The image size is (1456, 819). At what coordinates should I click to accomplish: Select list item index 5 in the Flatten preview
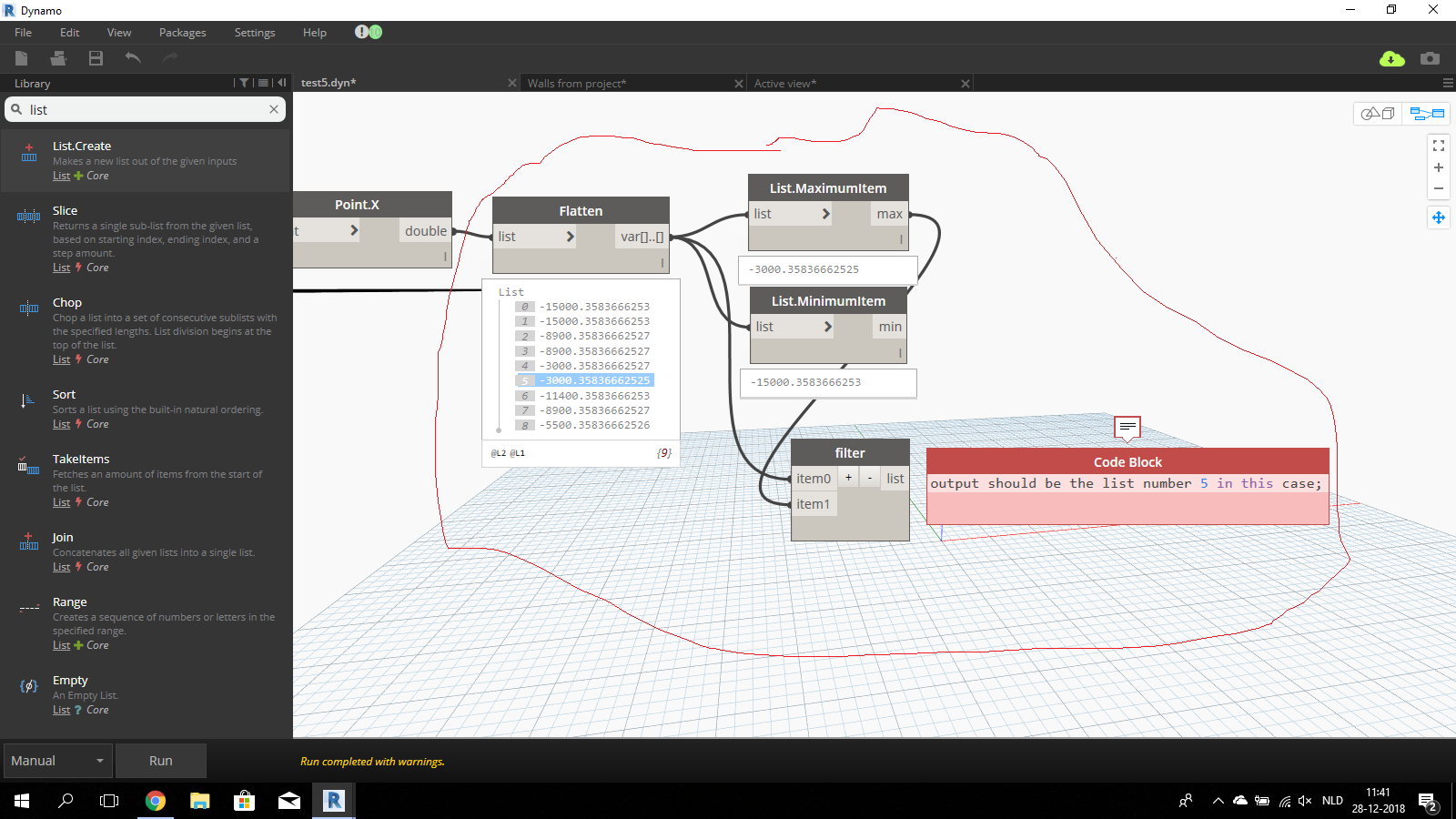(x=585, y=380)
